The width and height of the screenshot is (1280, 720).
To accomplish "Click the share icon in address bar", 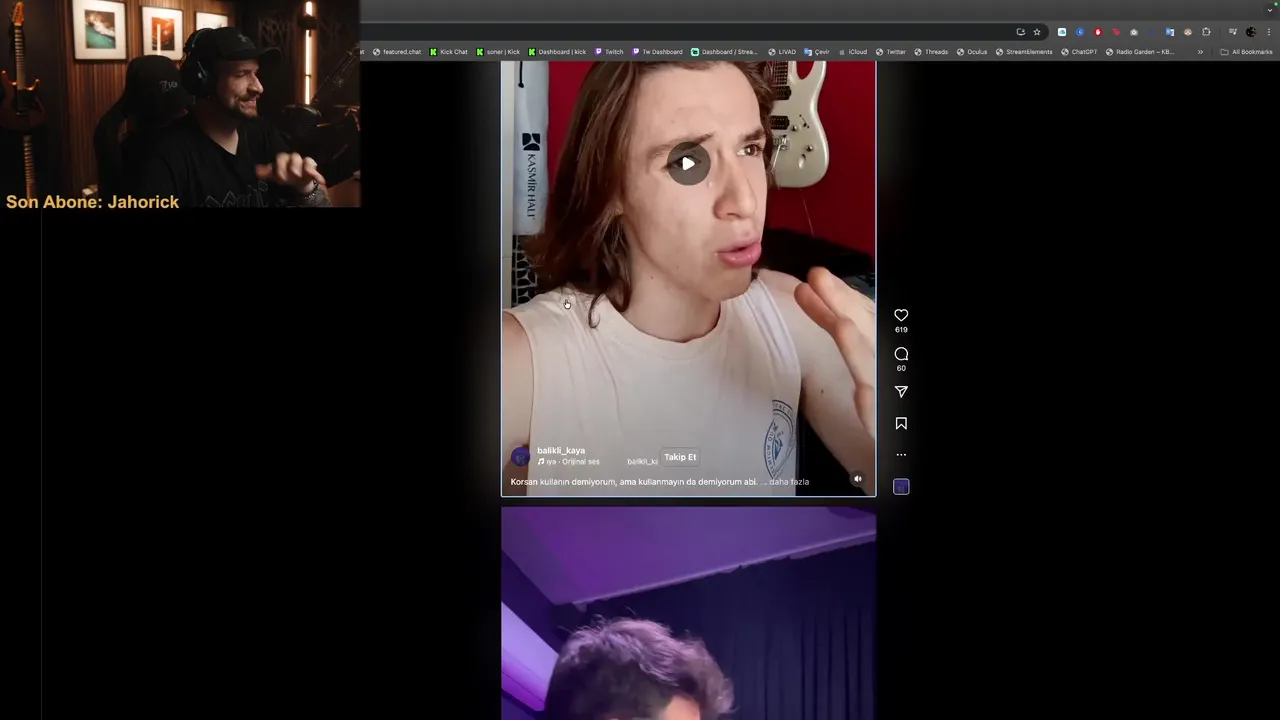I will pos(1020,32).
